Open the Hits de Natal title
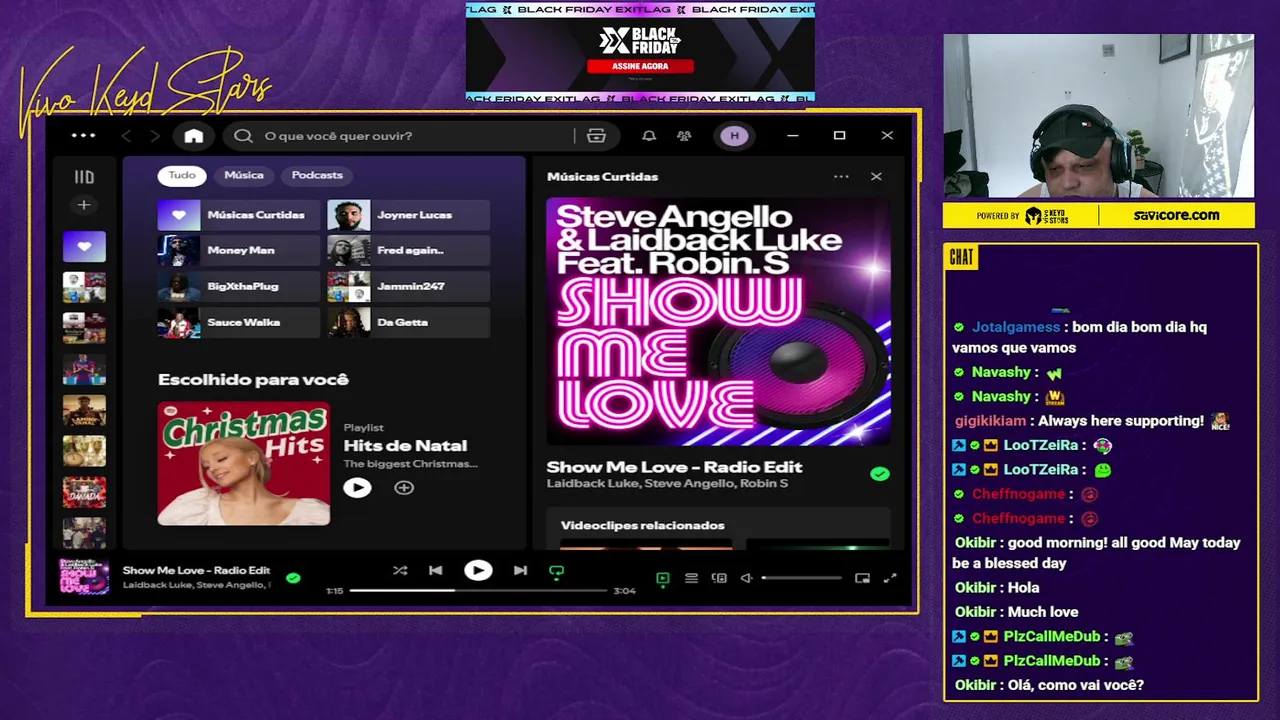Viewport: 1280px width, 720px height. [405, 446]
